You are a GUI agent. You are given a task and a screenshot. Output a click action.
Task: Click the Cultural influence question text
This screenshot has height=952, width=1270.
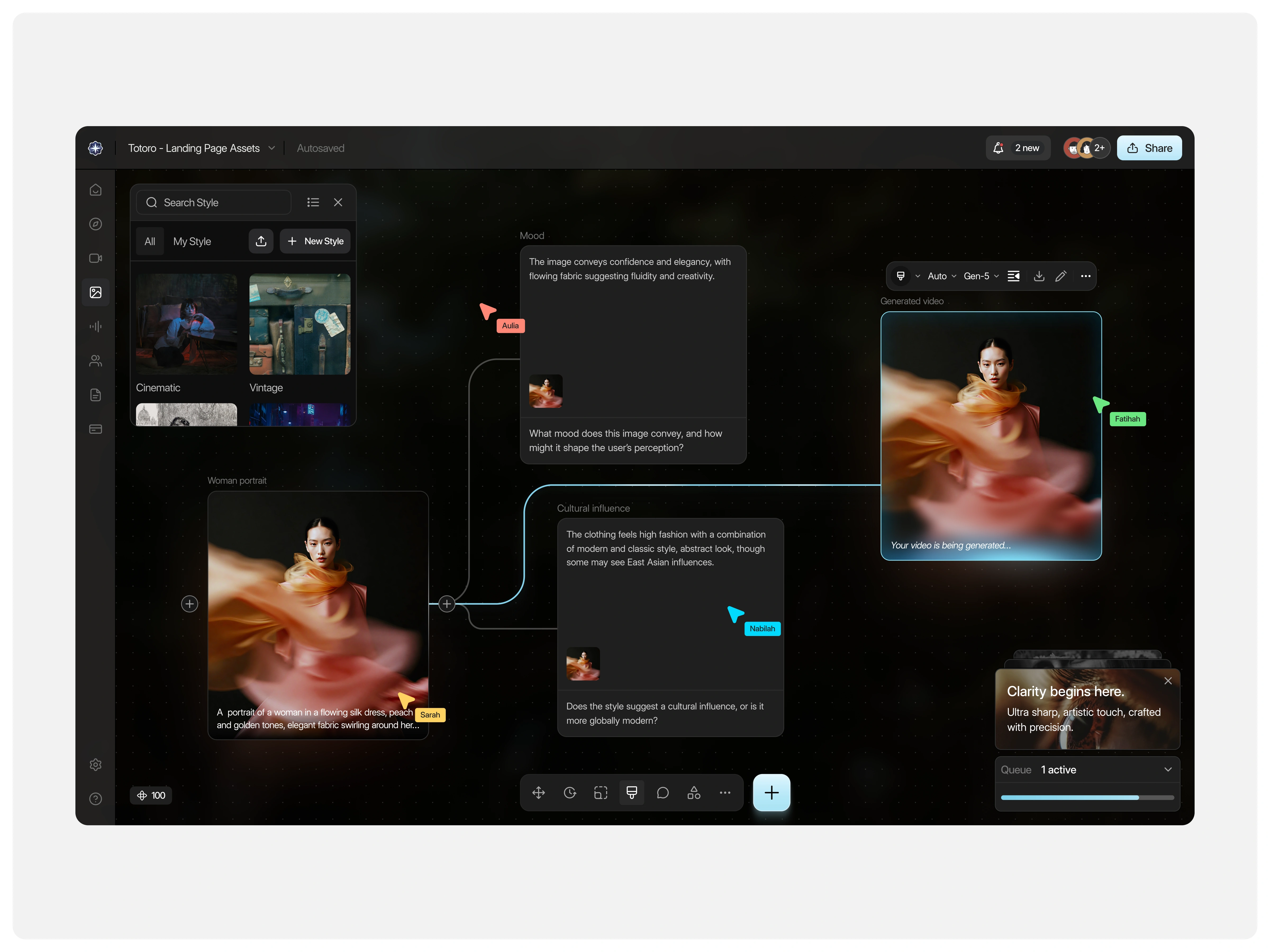[x=665, y=713]
